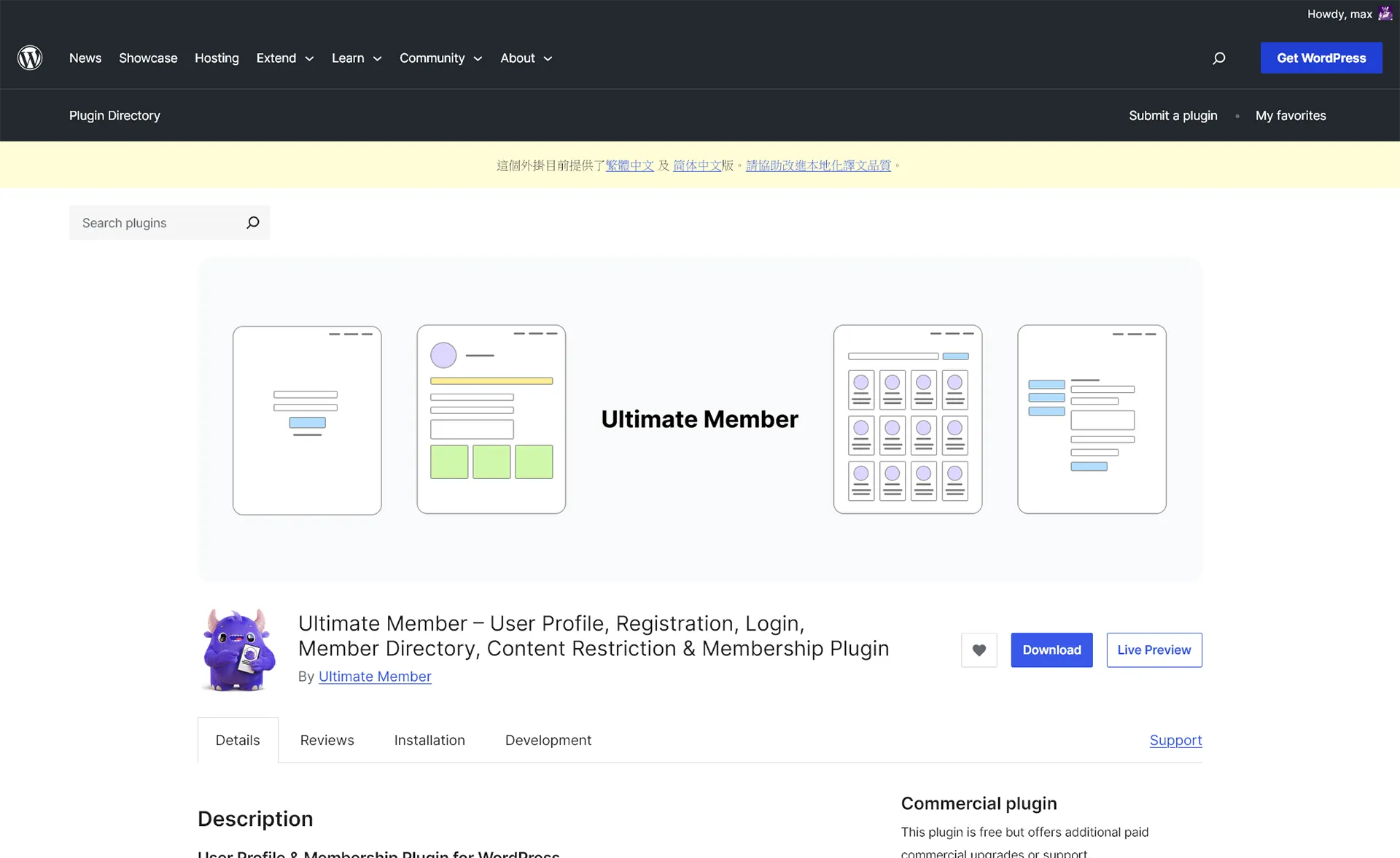Open the Community menu item
Screen dimensions: 1400x858
tap(432, 58)
